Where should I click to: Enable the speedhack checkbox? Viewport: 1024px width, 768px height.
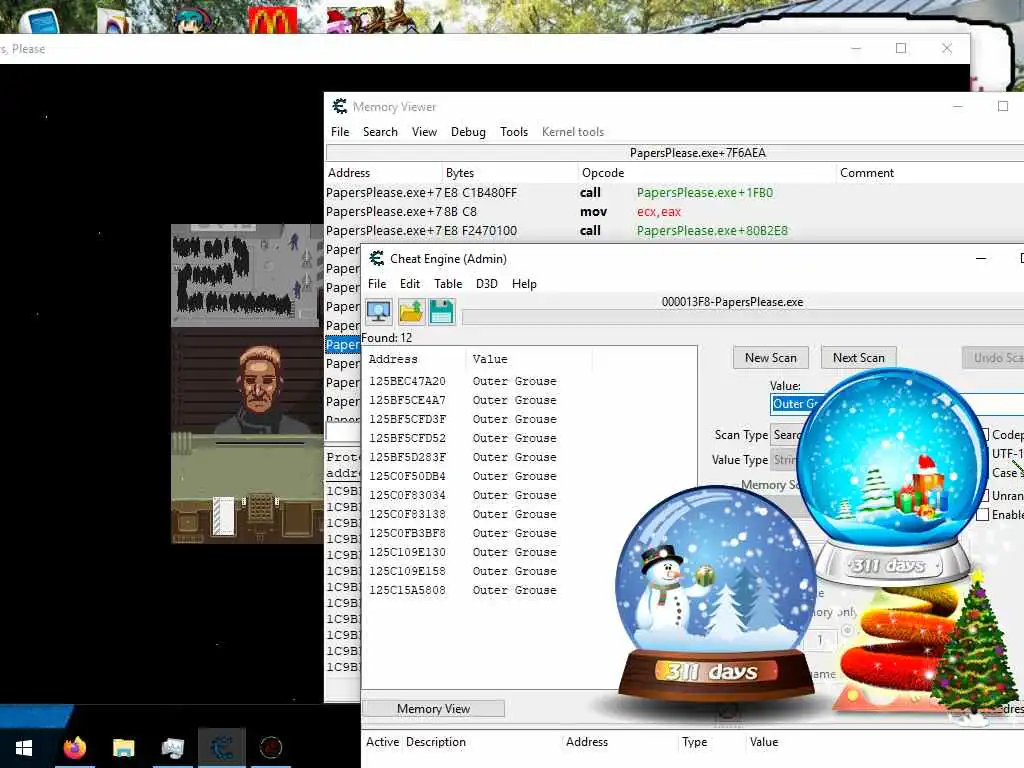(x=983, y=515)
